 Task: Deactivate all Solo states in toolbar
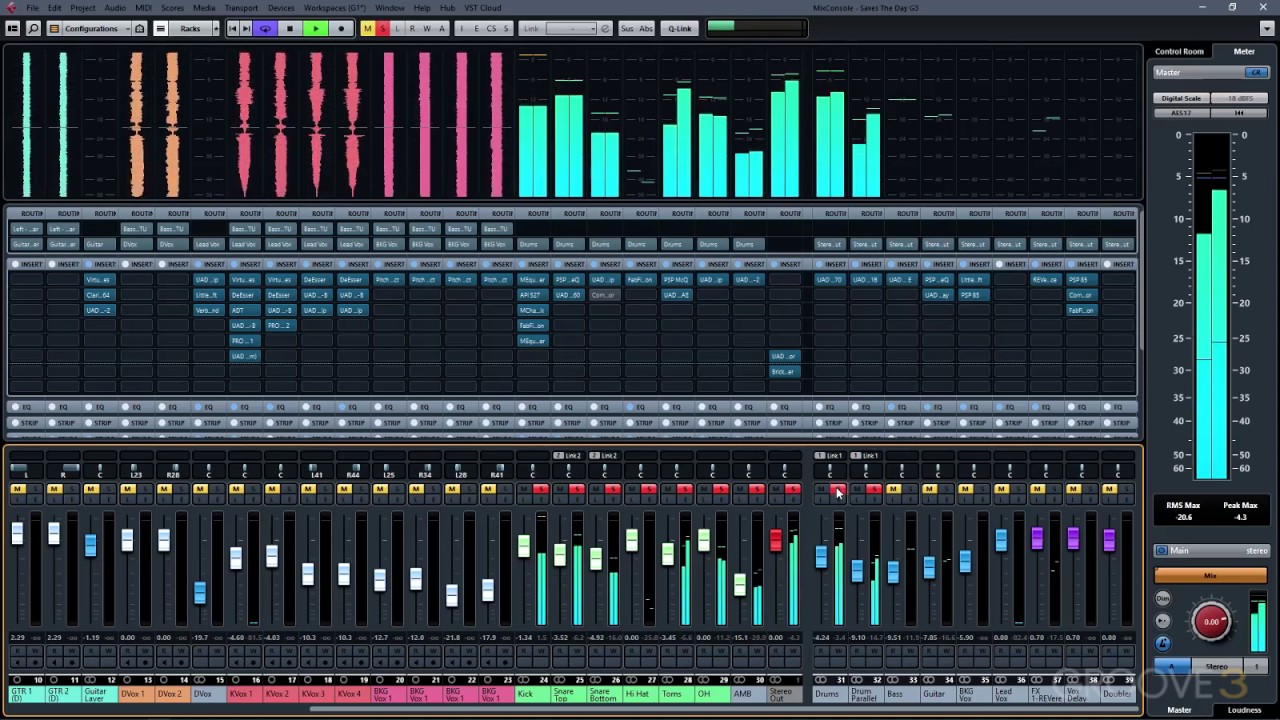click(x=382, y=28)
